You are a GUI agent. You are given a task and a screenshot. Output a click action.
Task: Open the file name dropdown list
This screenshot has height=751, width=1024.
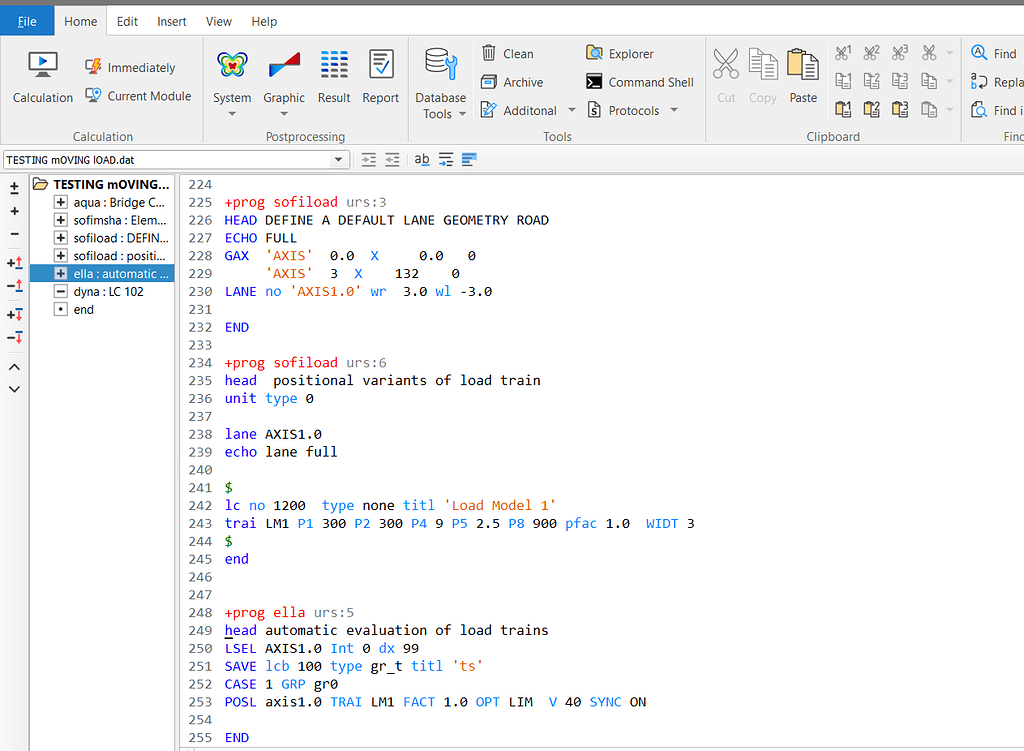pyautogui.click(x=339, y=160)
